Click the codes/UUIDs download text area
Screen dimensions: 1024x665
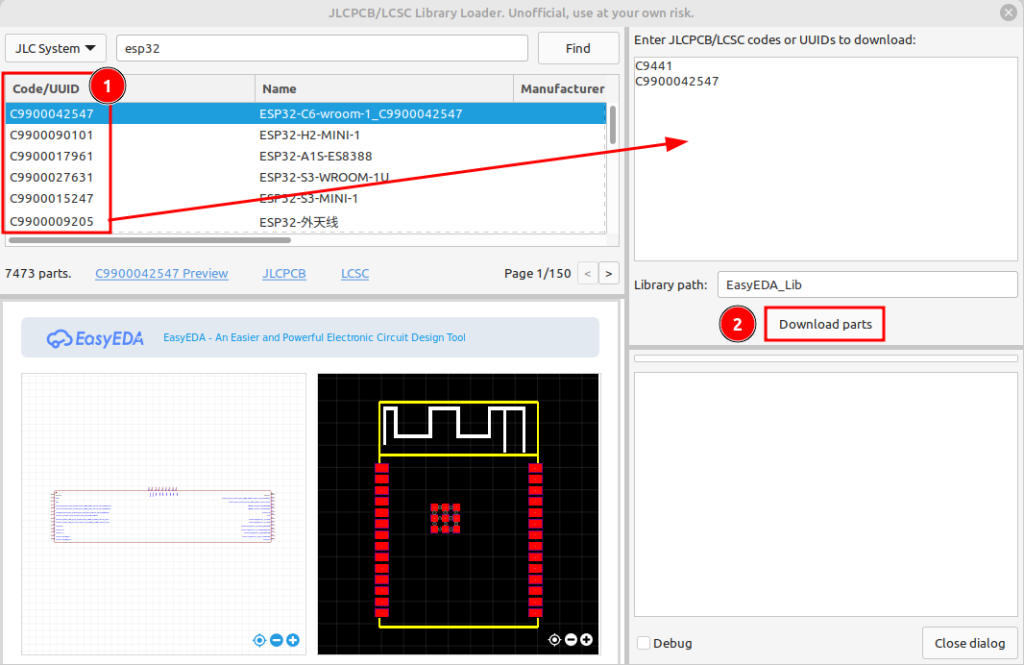coord(825,159)
